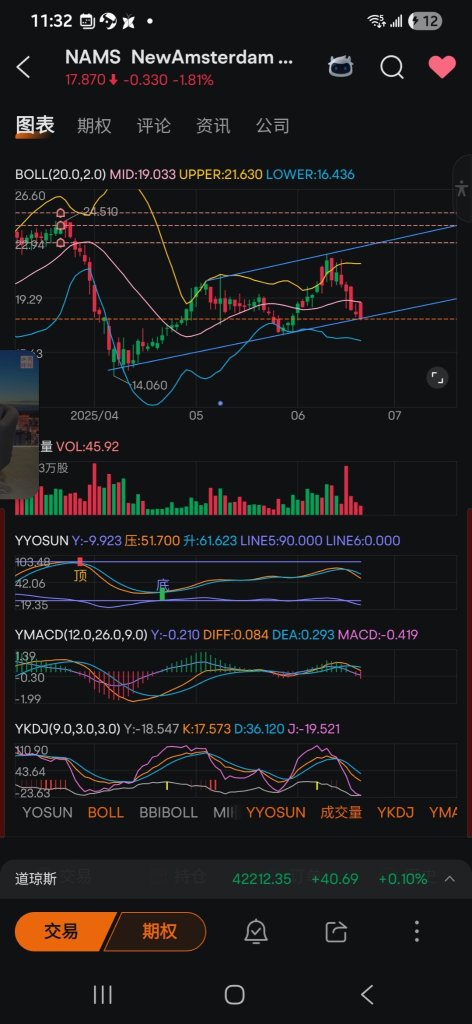Select the YYOSUN indicator
Screen dimensions: 472x1024
(275, 812)
